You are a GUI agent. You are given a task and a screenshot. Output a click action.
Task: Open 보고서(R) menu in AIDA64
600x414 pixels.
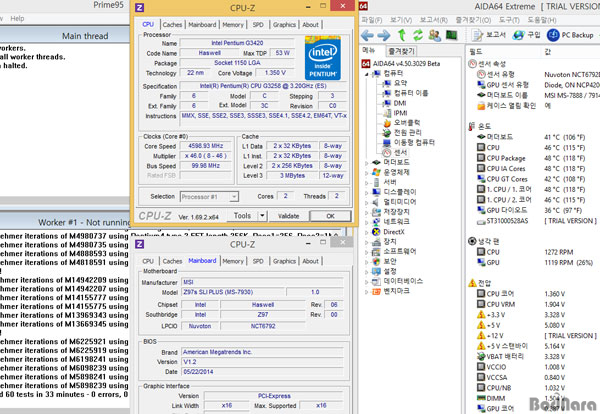(434, 20)
